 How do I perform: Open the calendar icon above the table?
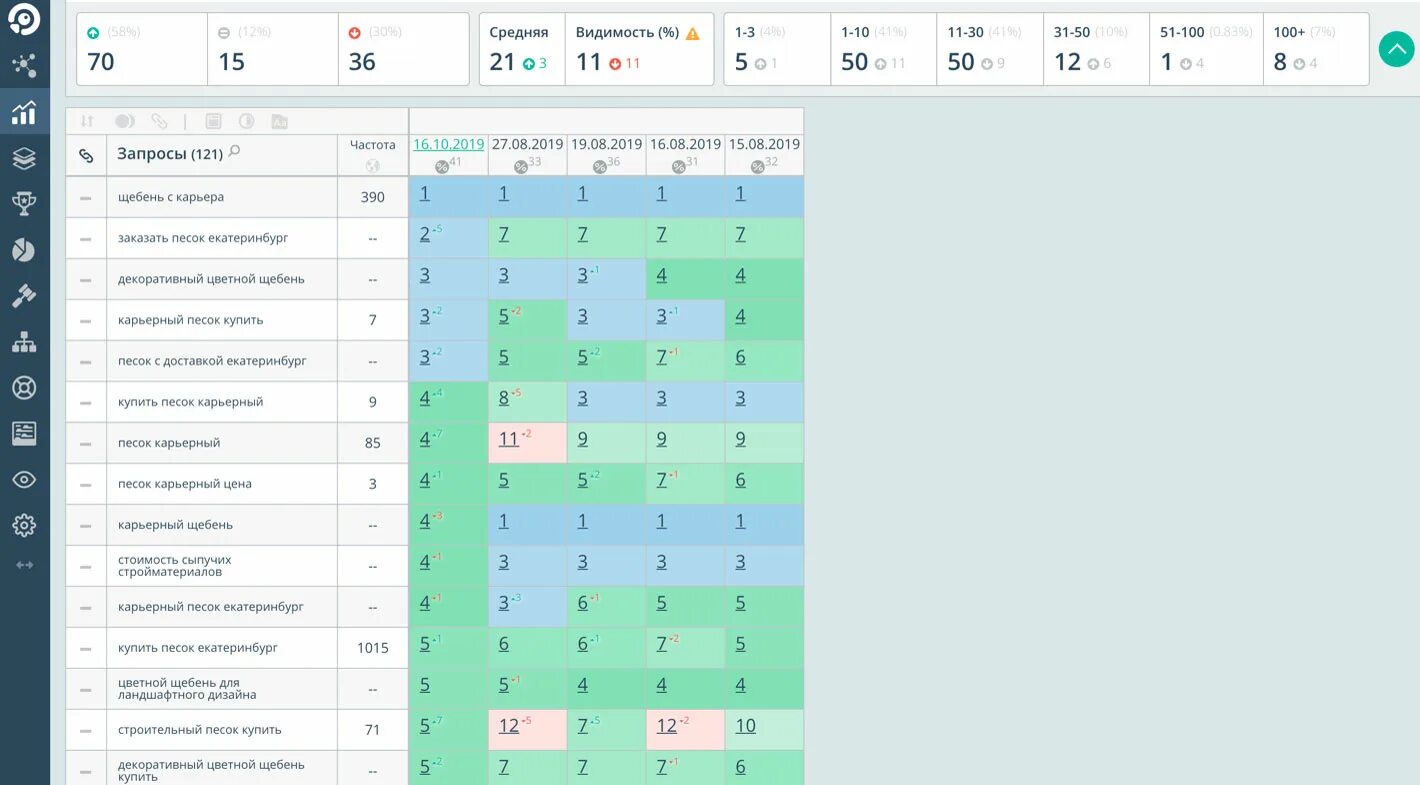tap(213, 121)
